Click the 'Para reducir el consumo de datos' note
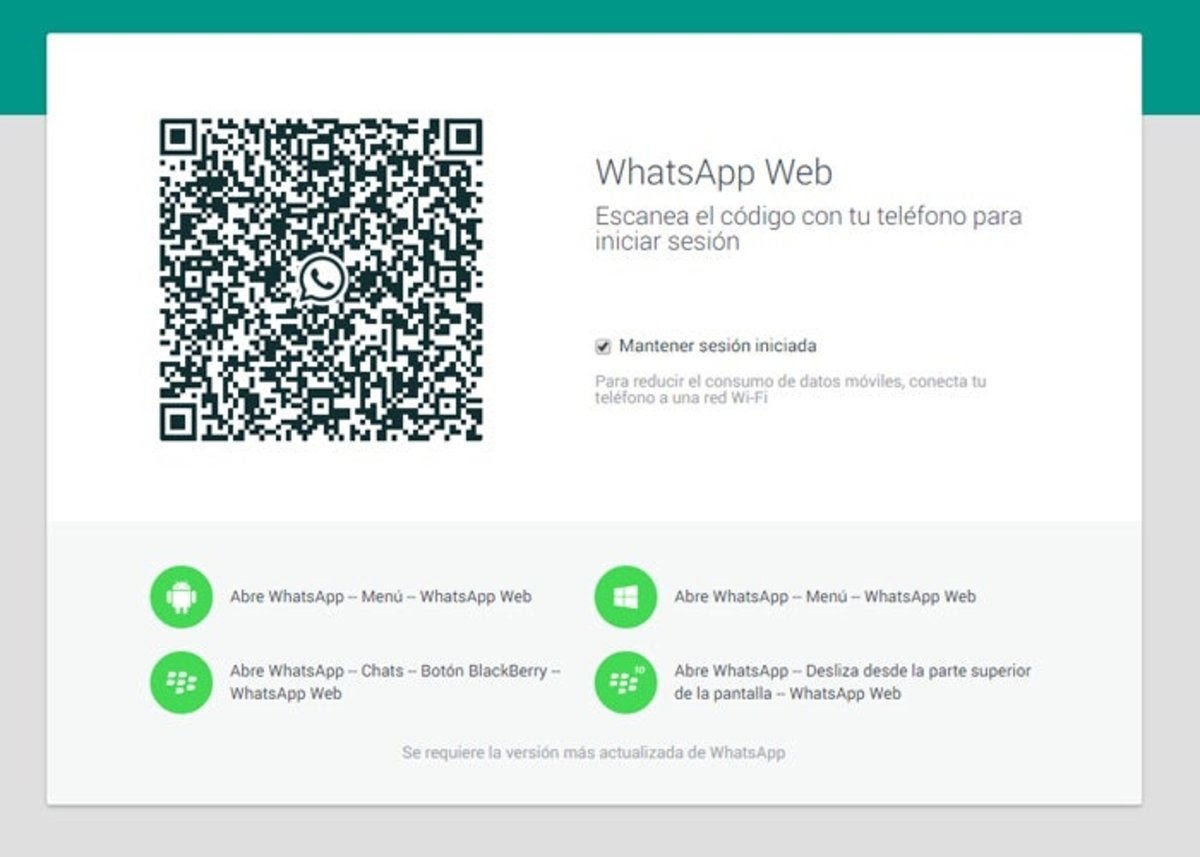Viewport: 1200px width, 857px height. (790, 390)
